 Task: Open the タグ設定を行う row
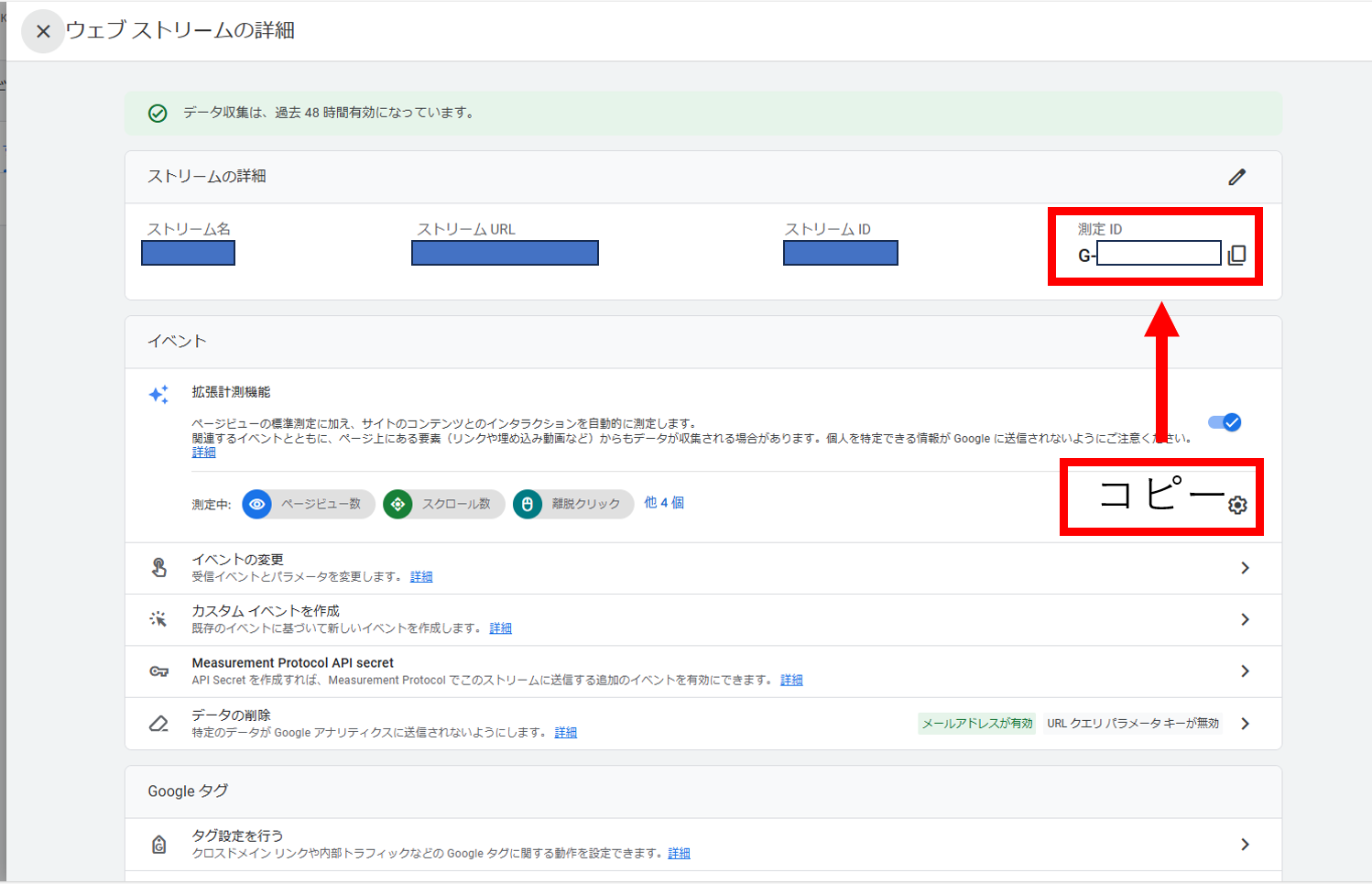pyautogui.click(x=1245, y=845)
